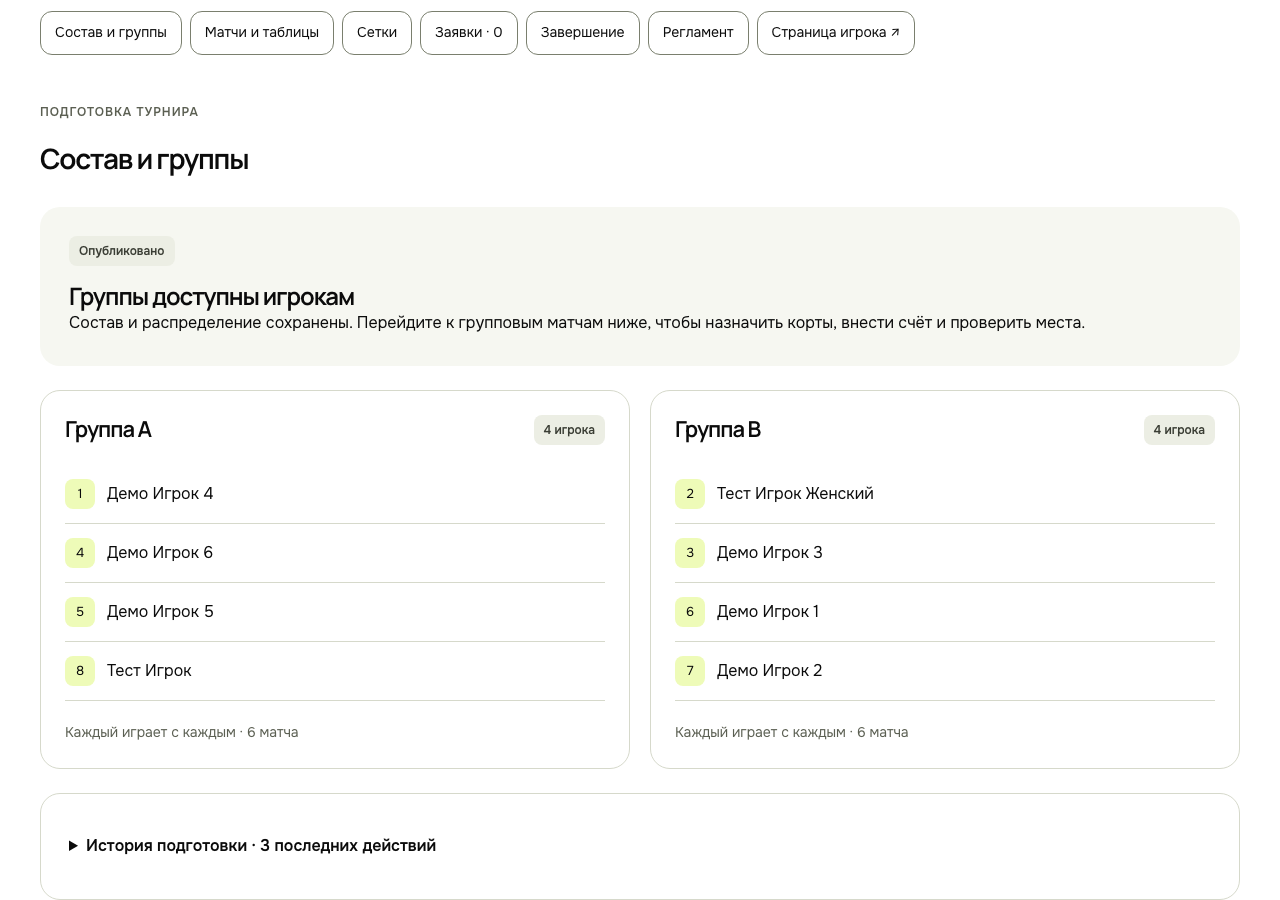Open the Завершение tab
Screen dimensions: 1280x900
tap(583, 33)
